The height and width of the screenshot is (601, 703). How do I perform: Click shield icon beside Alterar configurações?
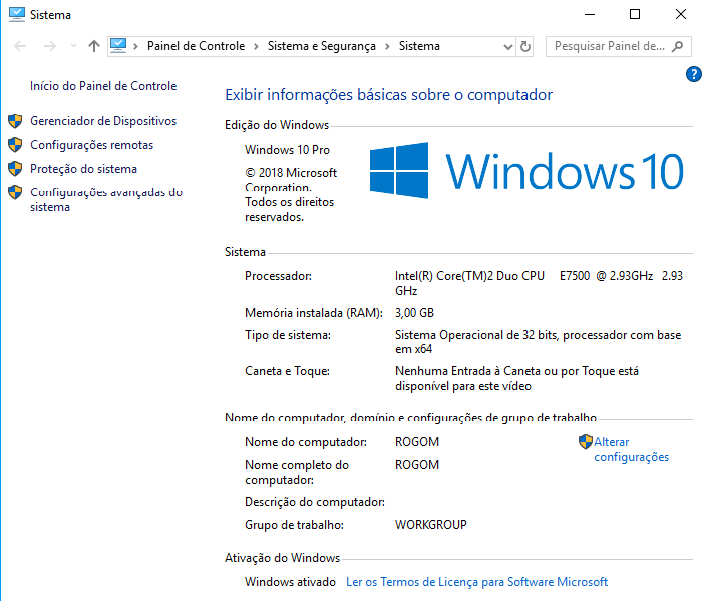pos(586,442)
